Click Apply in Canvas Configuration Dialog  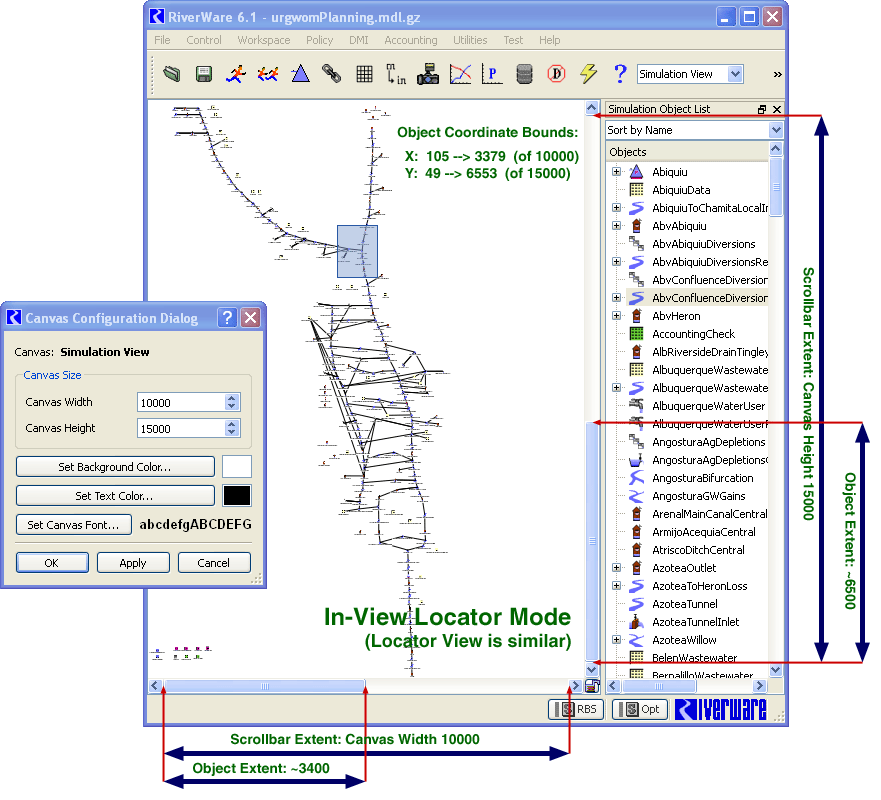point(133,563)
